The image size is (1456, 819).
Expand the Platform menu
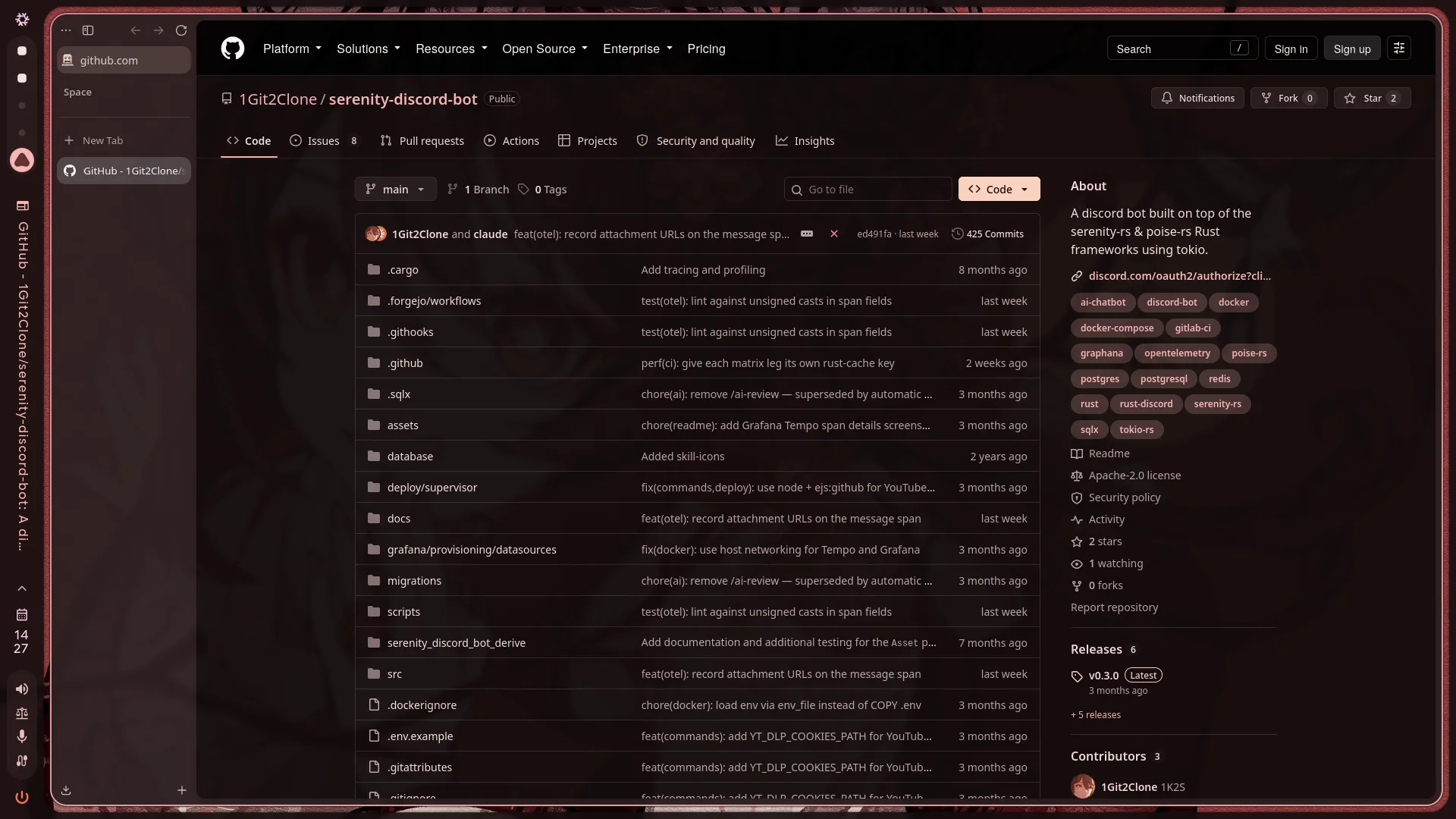coord(292,49)
